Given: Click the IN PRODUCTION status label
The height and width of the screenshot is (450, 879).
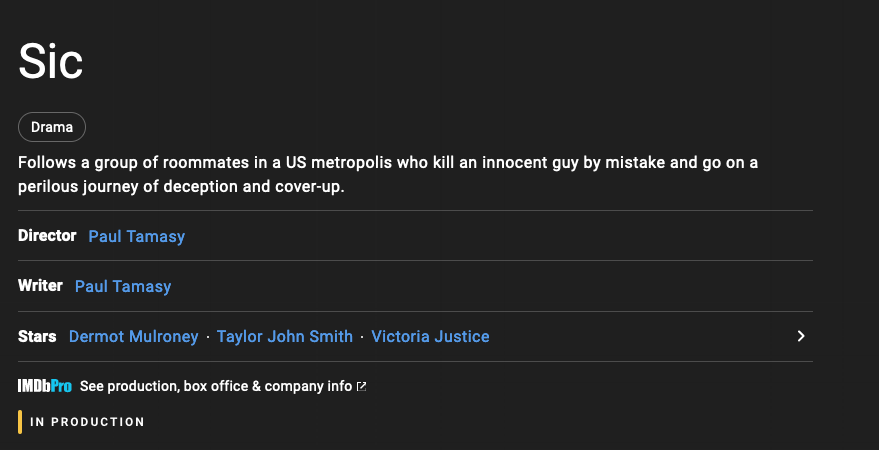Looking at the screenshot, I should (87, 422).
